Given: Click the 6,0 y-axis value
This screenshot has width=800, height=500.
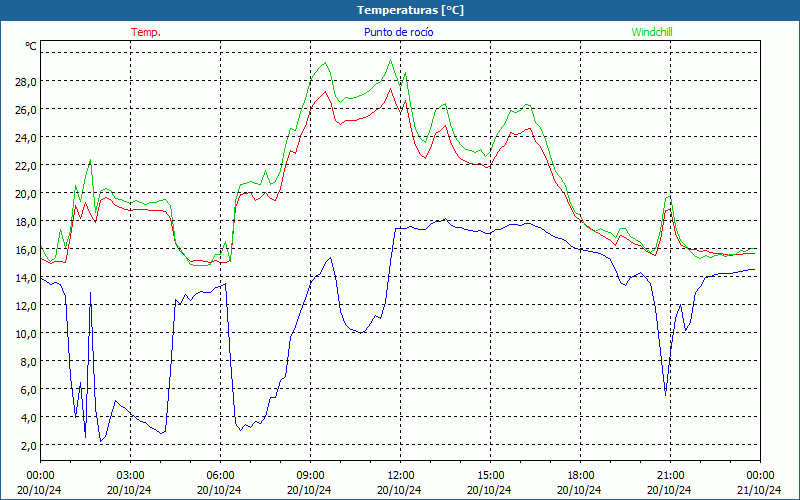Looking at the screenshot, I should (28, 390).
